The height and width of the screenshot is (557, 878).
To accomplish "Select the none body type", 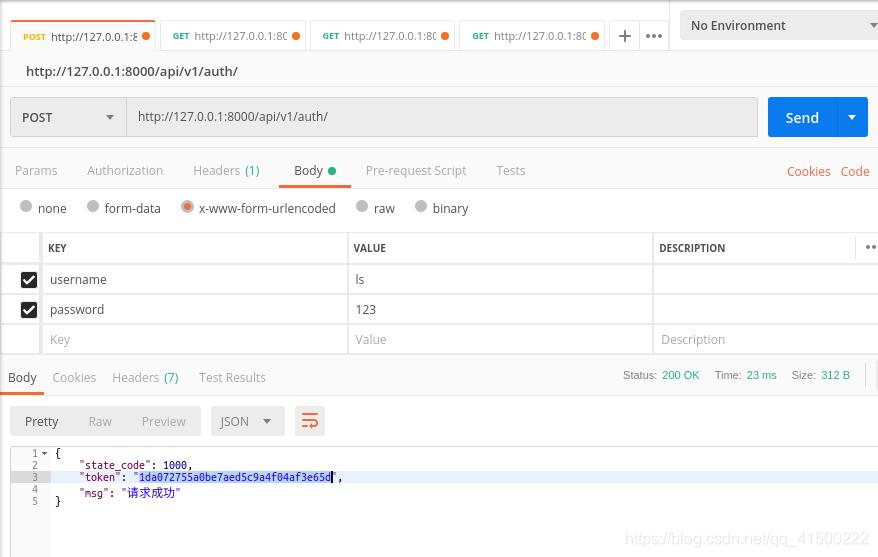I will click(26, 207).
